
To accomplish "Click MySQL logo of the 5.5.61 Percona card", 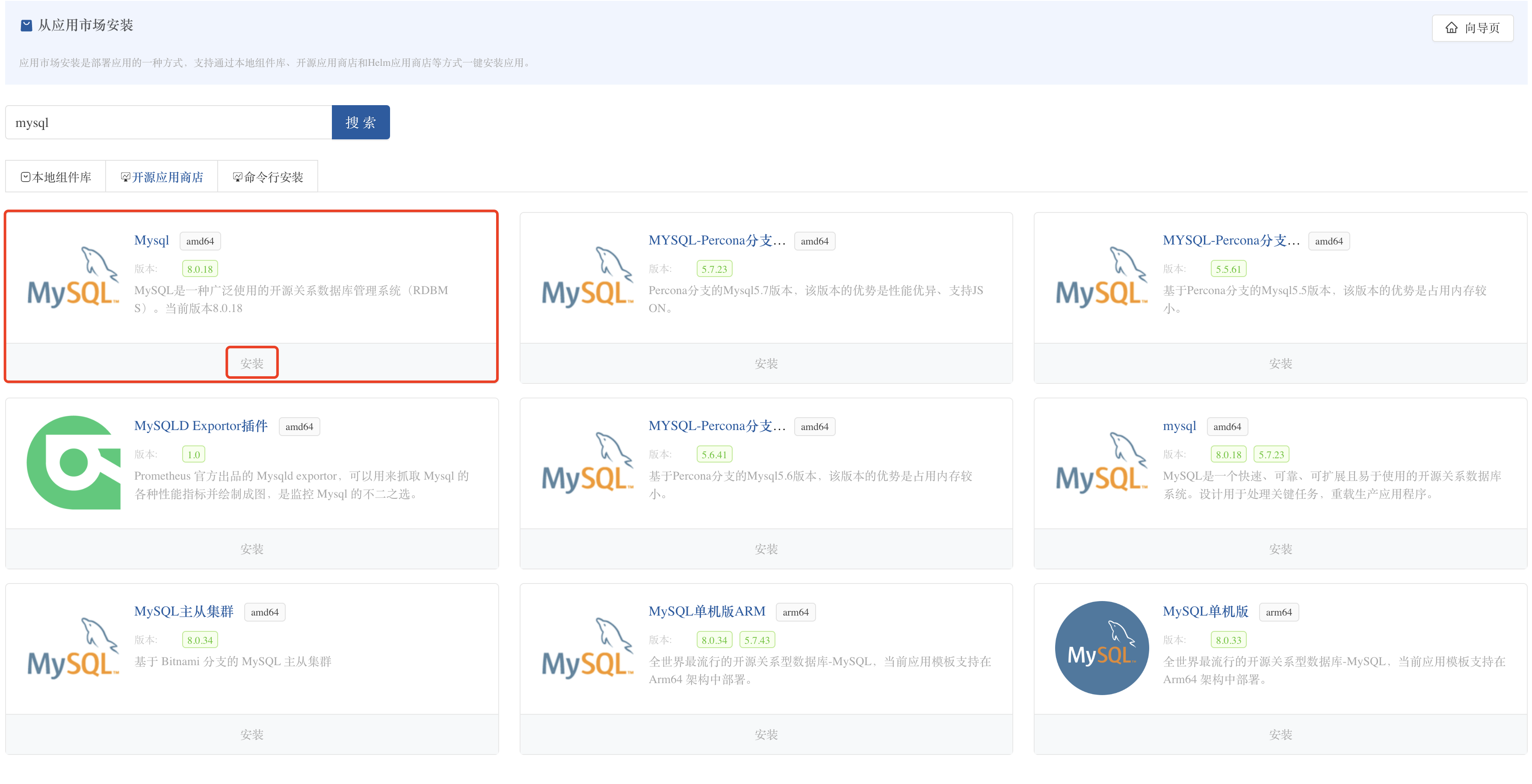I will pos(1101,277).
